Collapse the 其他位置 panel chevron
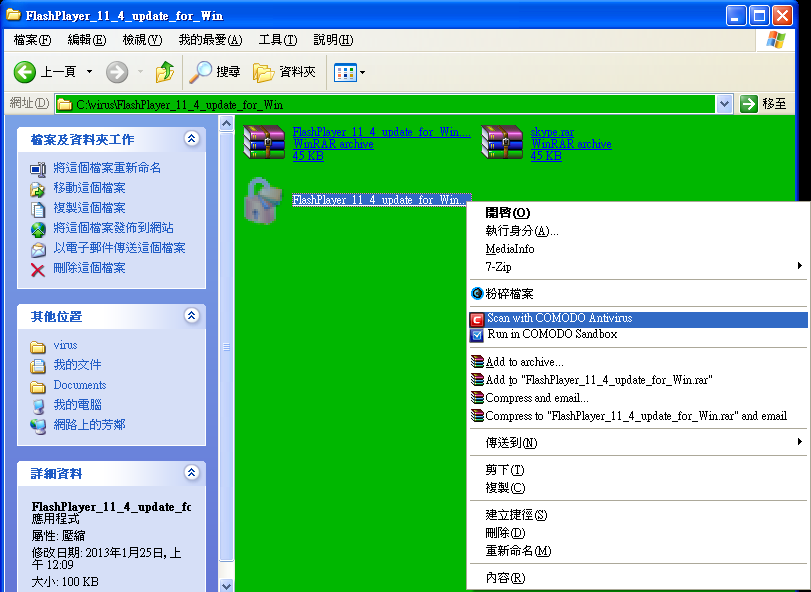 pos(191,315)
